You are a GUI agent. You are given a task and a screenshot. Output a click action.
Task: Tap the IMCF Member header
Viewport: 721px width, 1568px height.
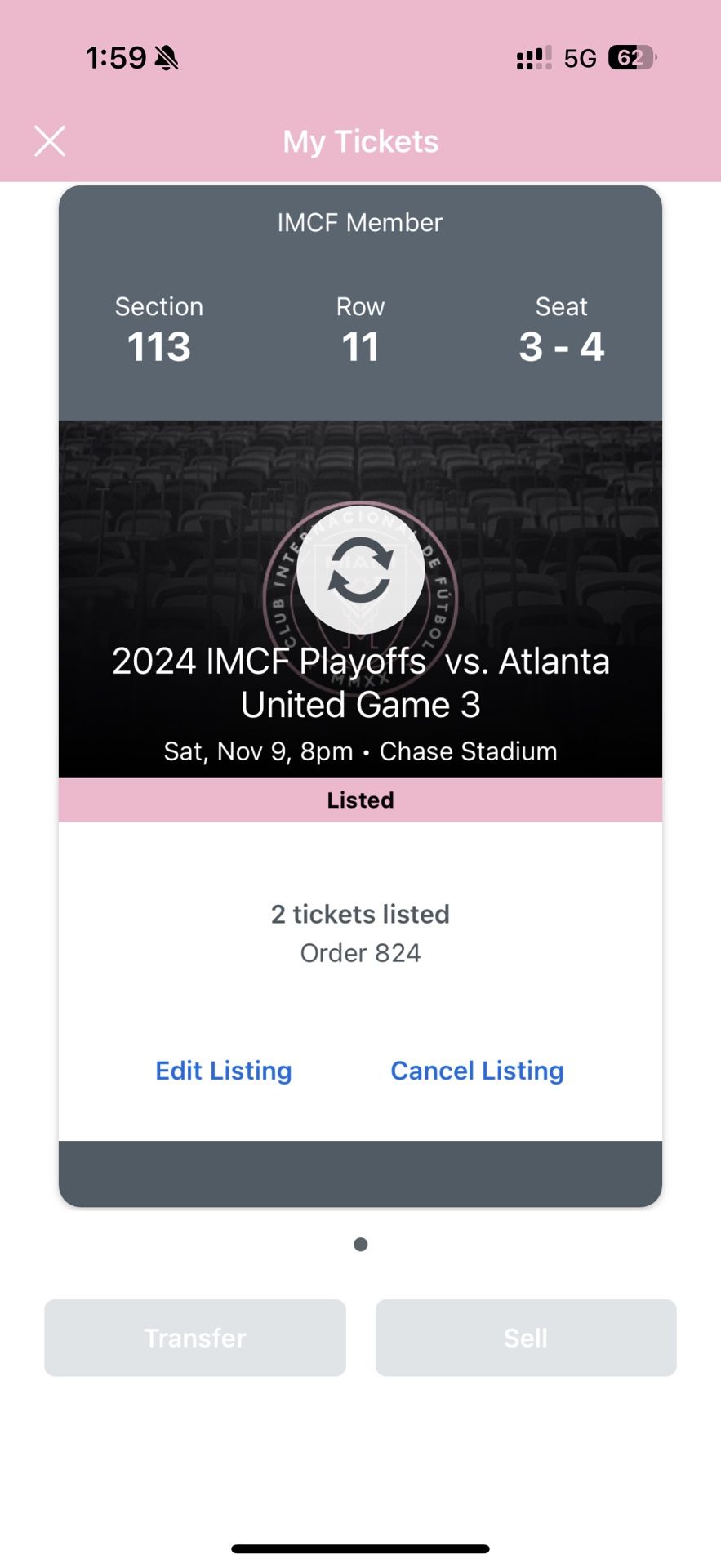(x=360, y=222)
